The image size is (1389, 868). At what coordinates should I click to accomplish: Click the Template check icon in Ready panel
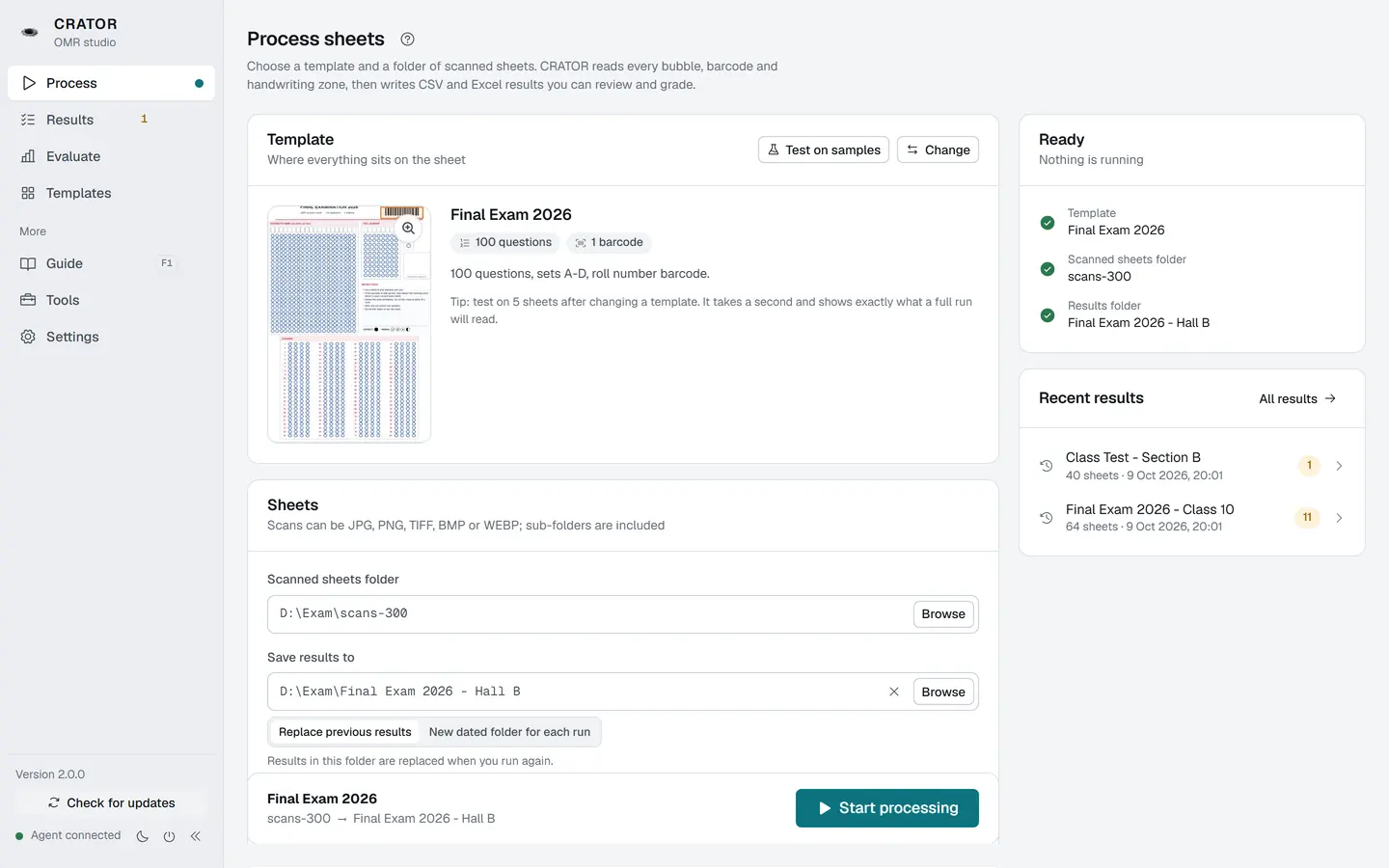pos(1048,223)
